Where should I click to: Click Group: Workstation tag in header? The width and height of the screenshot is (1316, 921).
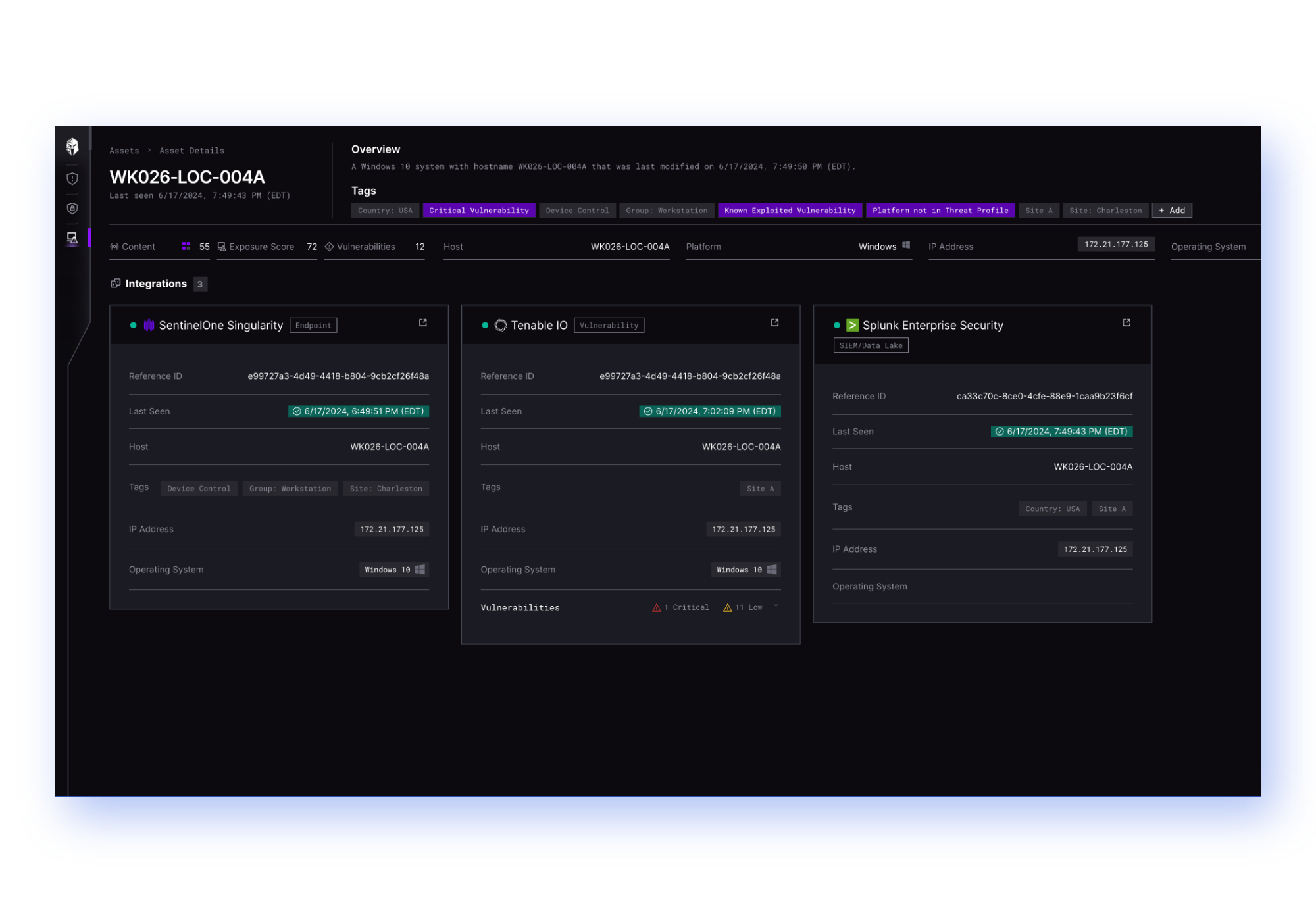(x=667, y=211)
